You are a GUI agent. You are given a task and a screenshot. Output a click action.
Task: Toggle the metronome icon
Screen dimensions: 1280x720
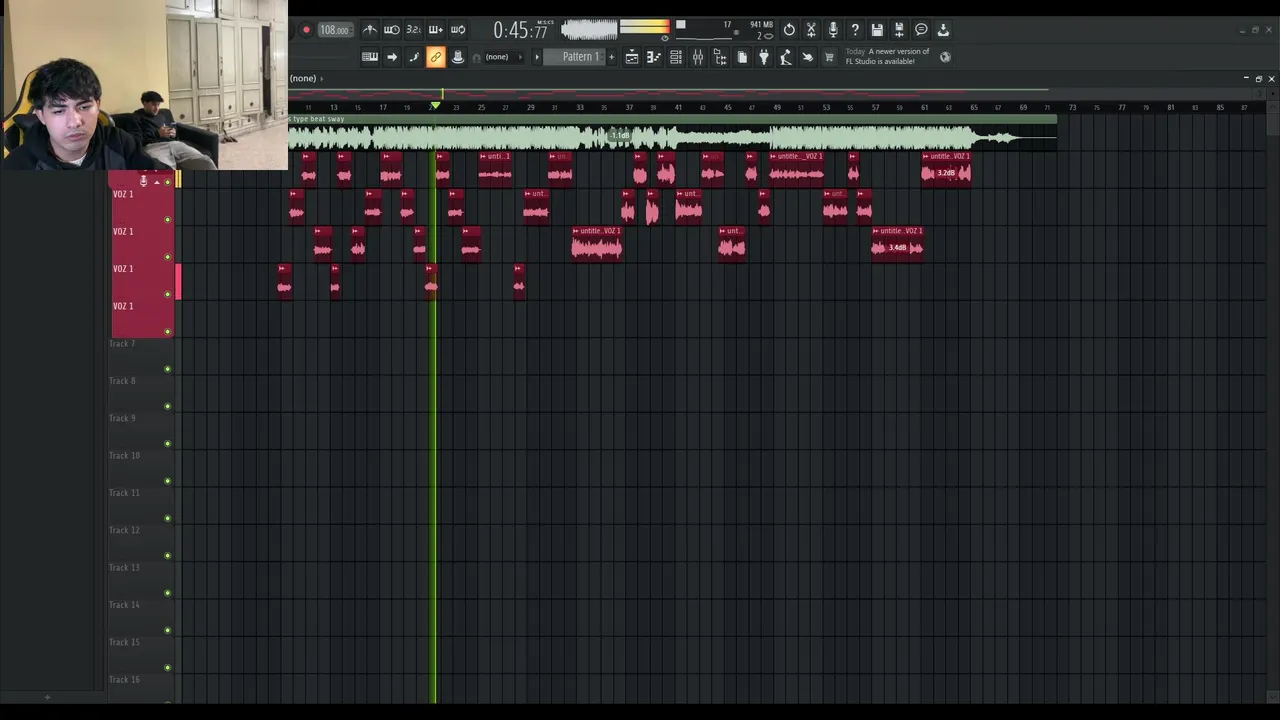[x=370, y=30]
